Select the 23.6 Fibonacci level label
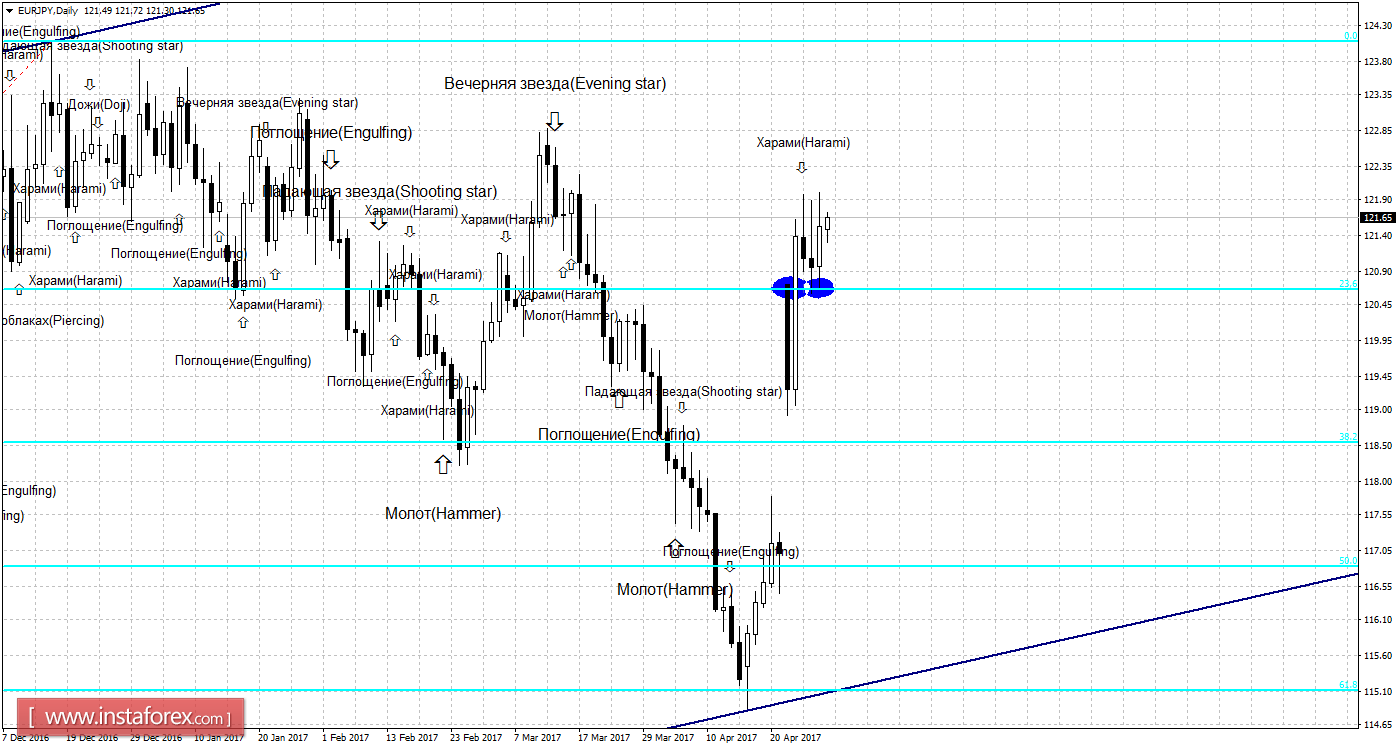The image size is (1398, 749). coord(1348,284)
